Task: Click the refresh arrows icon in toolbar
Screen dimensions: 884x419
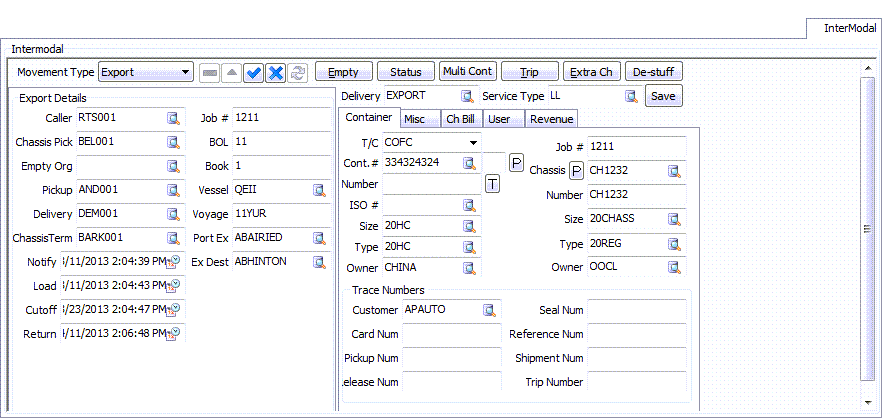Action: point(298,72)
